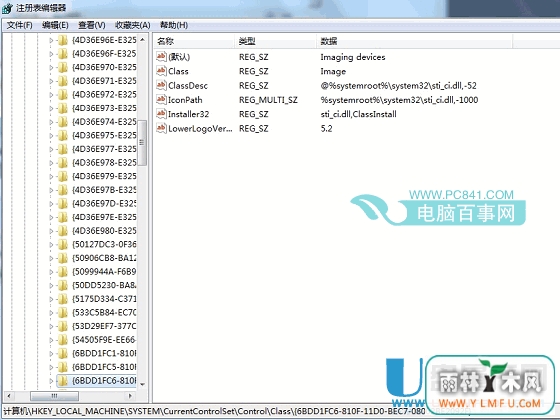
Task: Select the LowerLogoVer string value icon
Action: (x=161, y=128)
